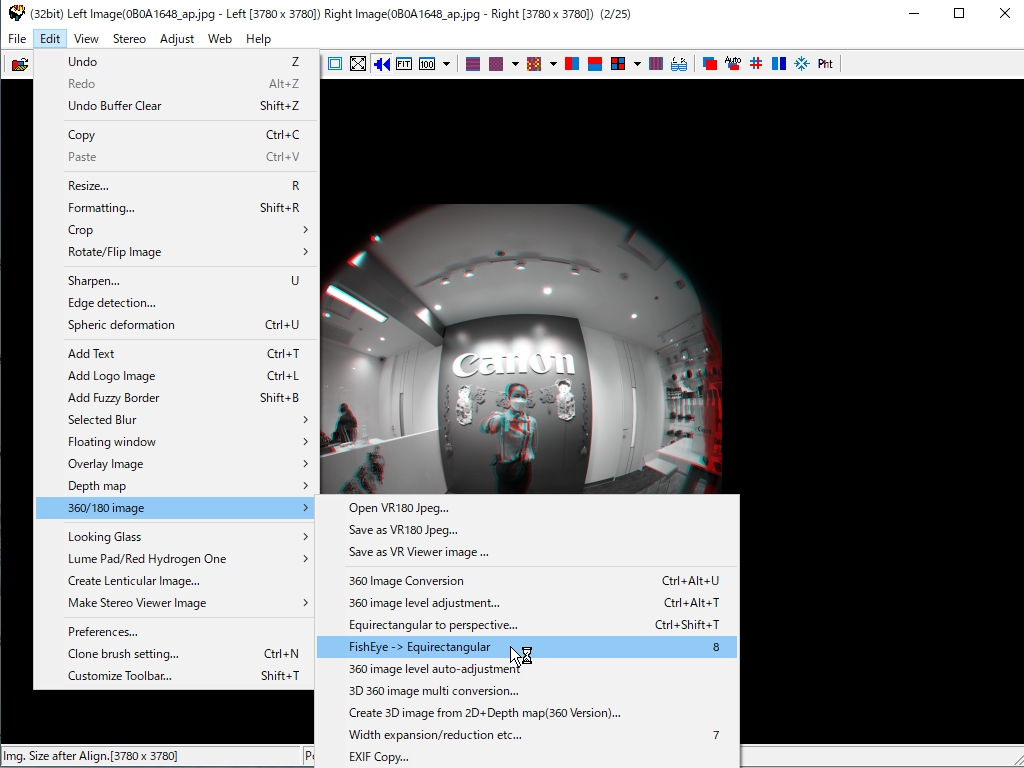Choose Clone brush setting... entry
Viewport: 1024px width, 768px height.
click(x=176, y=654)
